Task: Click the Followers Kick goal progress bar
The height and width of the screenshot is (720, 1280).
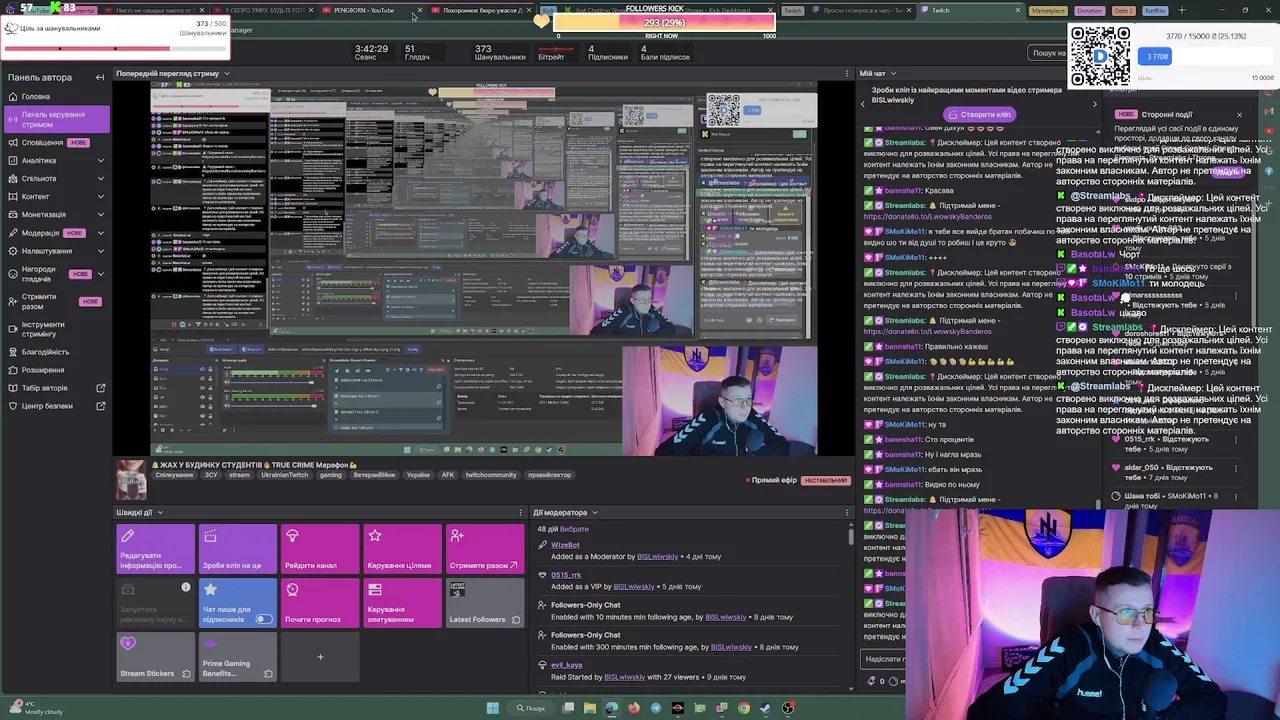Action: [664, 22]
